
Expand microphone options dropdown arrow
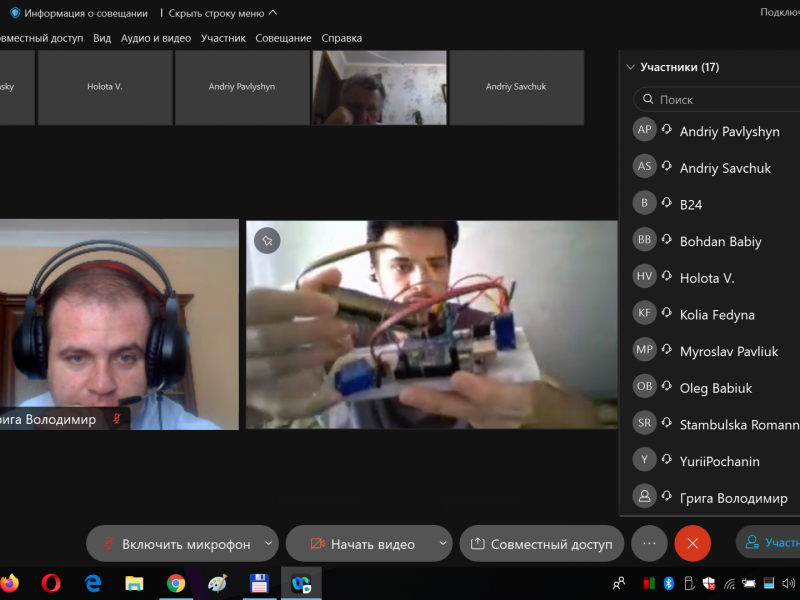pos(268,544)
